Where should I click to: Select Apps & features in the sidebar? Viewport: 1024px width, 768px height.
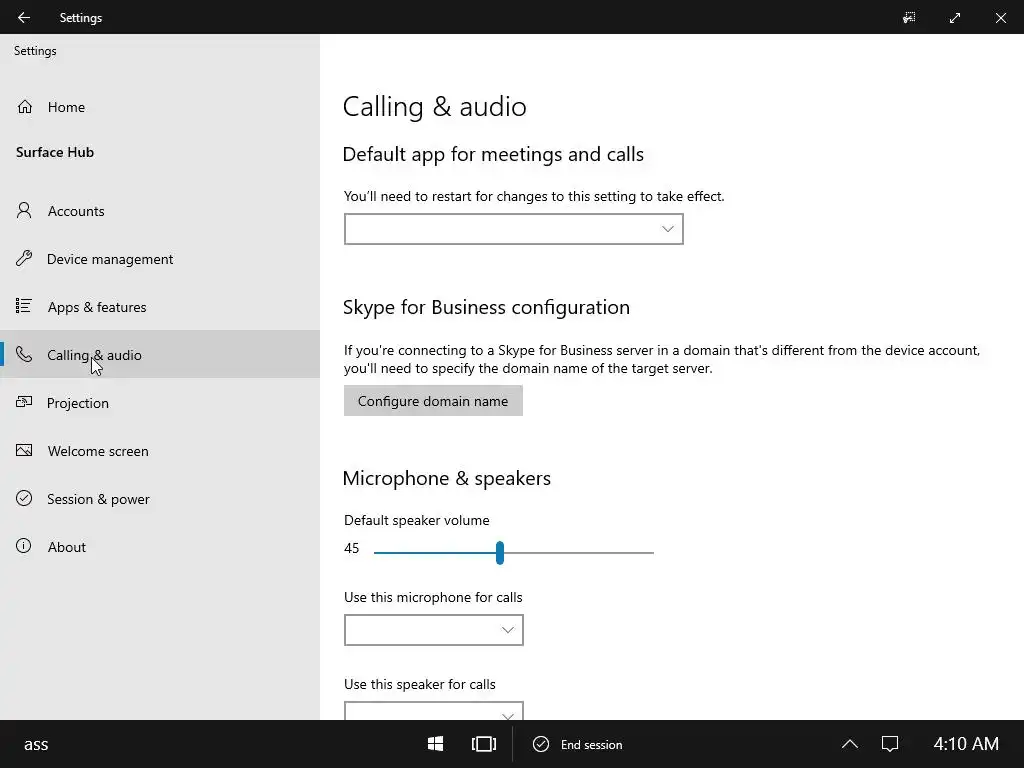(160, 307)
